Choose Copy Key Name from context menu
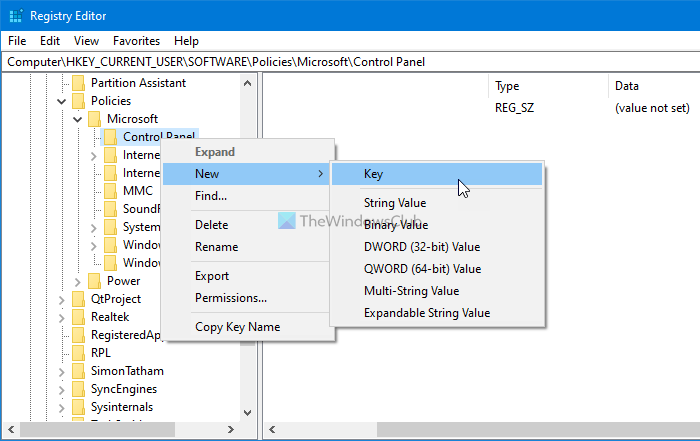 tap(237, 327)
